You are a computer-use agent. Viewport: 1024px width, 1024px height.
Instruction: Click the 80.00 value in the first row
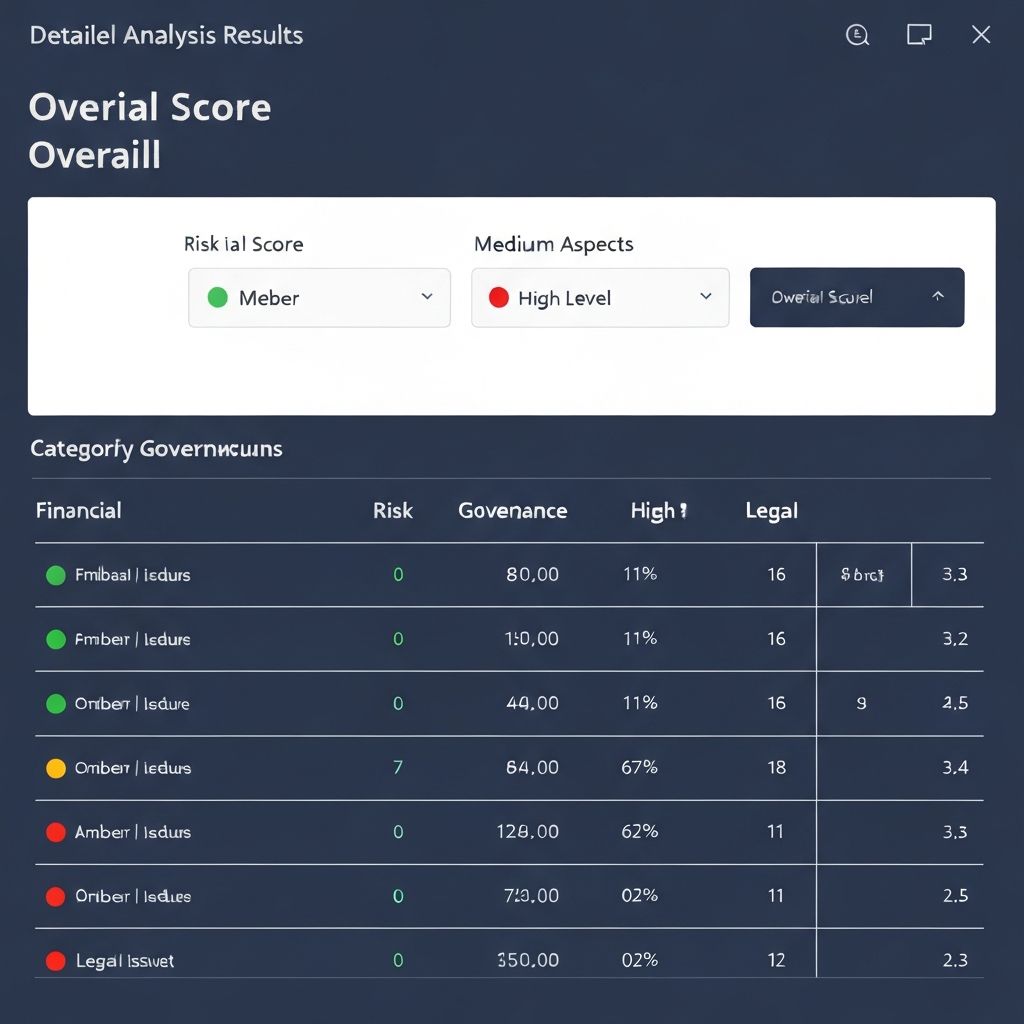tap(530, 575)
